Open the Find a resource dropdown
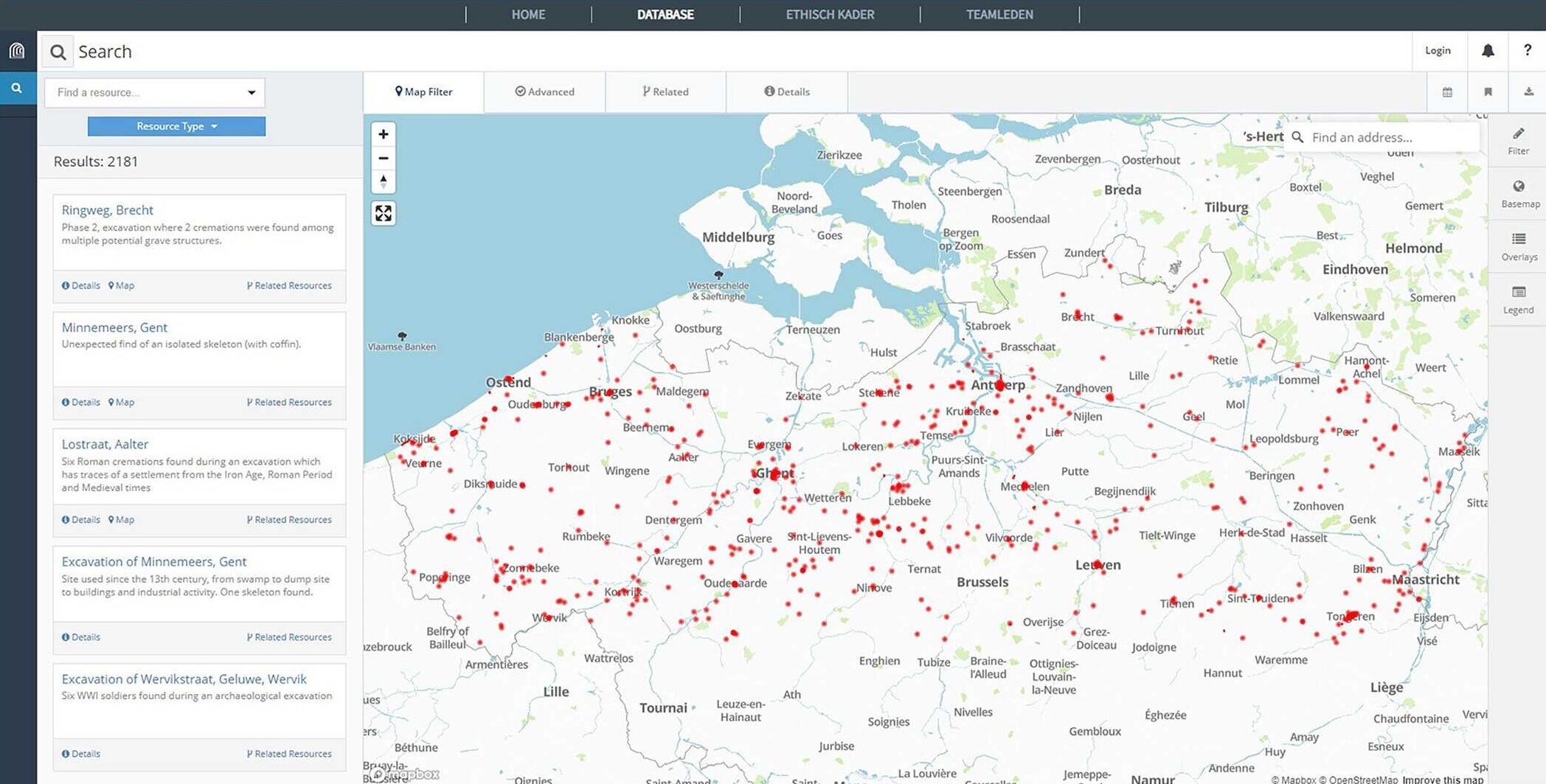This screenshot has width=1546, height=784. (155, 92)
